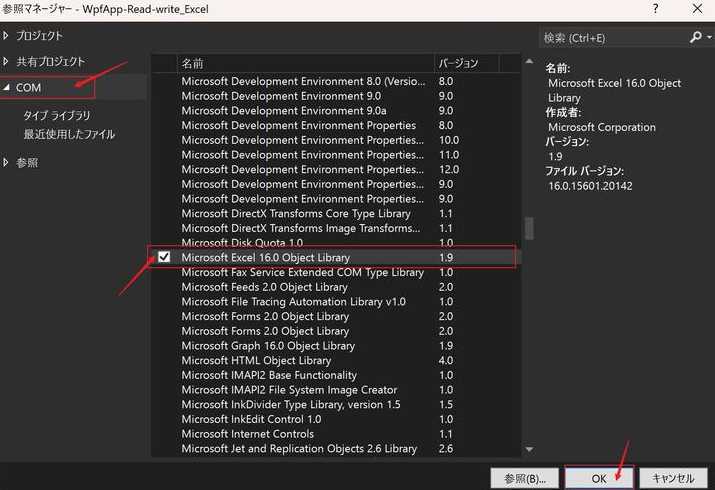Click the search magnifier icon
Screen dimensions: 715x490
(696, 37)
